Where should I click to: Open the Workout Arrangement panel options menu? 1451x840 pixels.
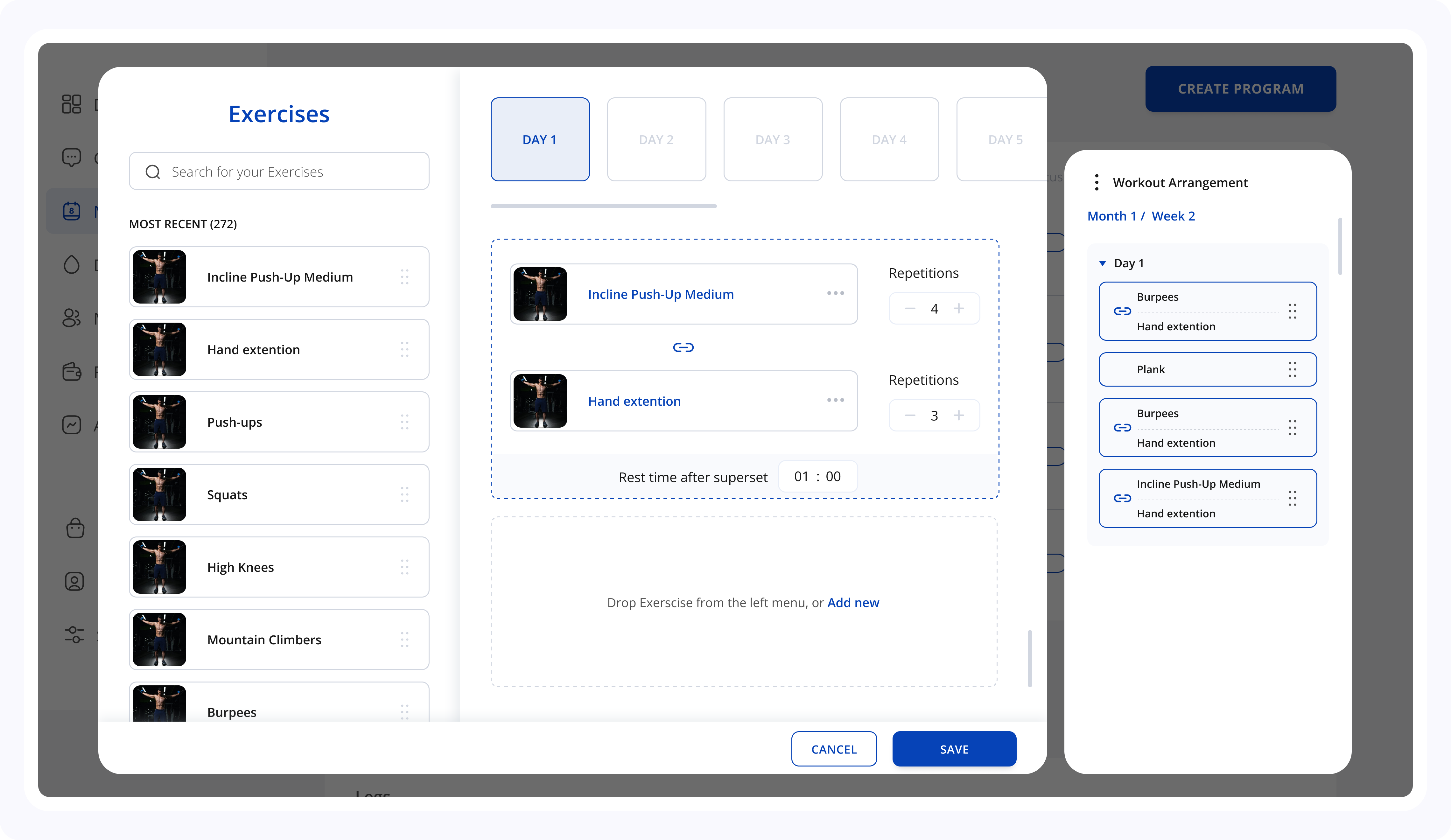pos(1097,182)
